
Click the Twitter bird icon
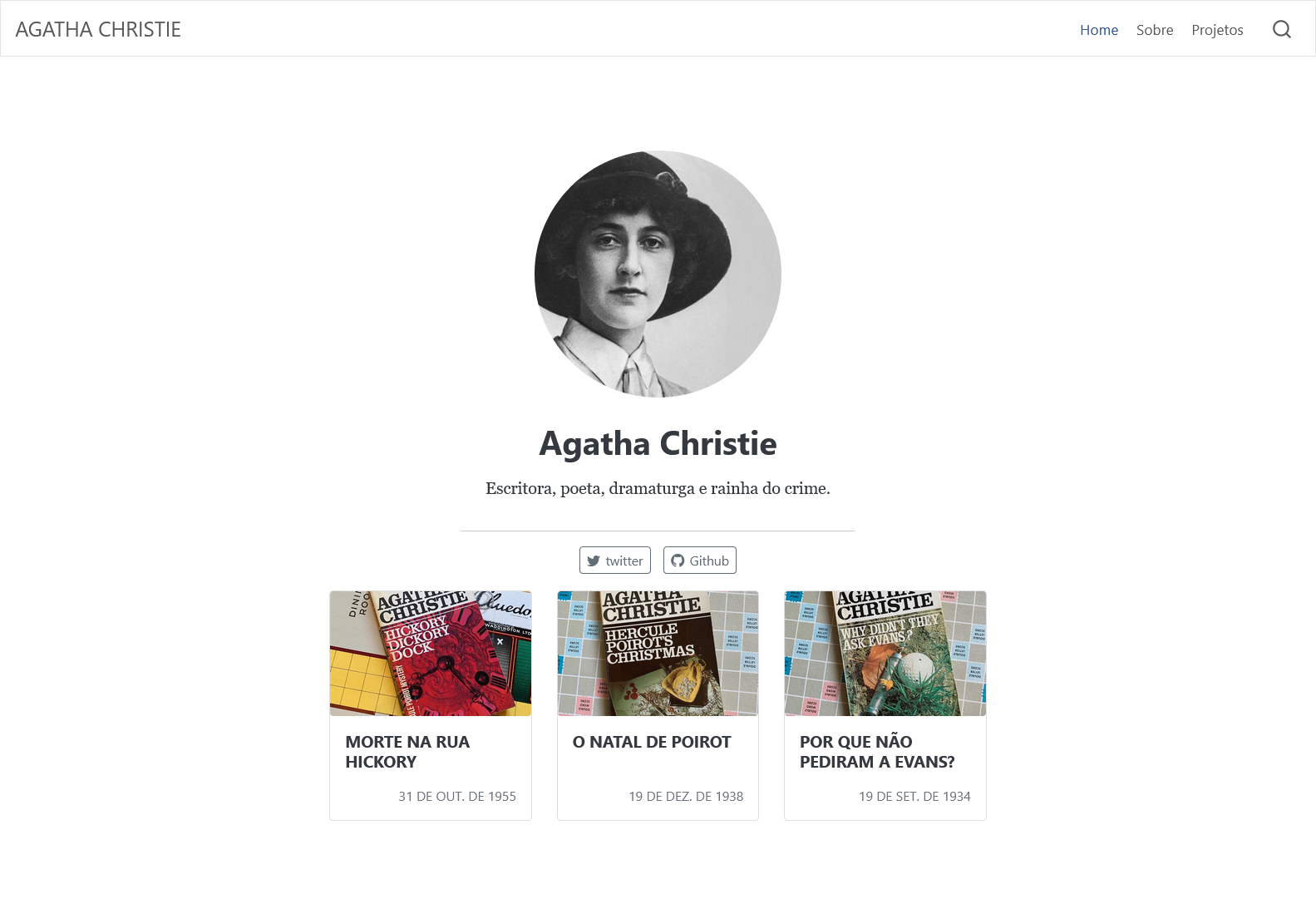tap(594, 561)
